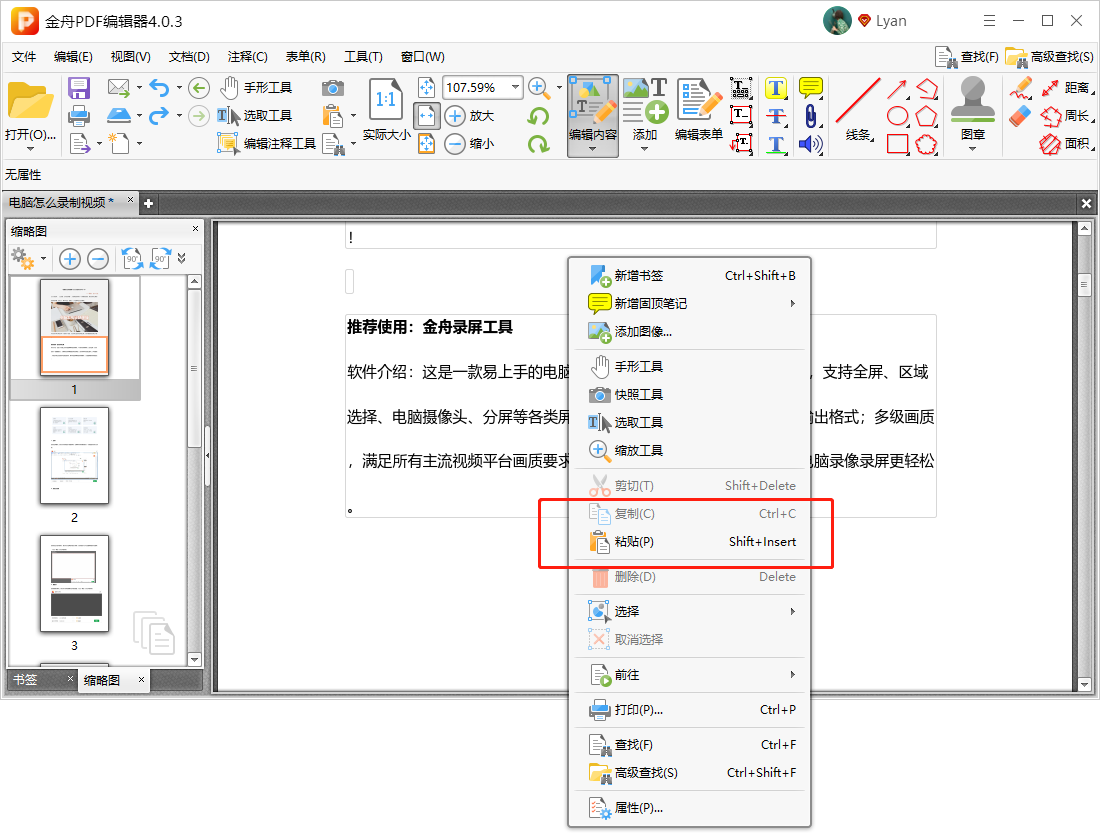The height and width of the screenshot is (839, 1100).
Task: Click the Print icon in toolbar
Action: click(x=79, y=116)
